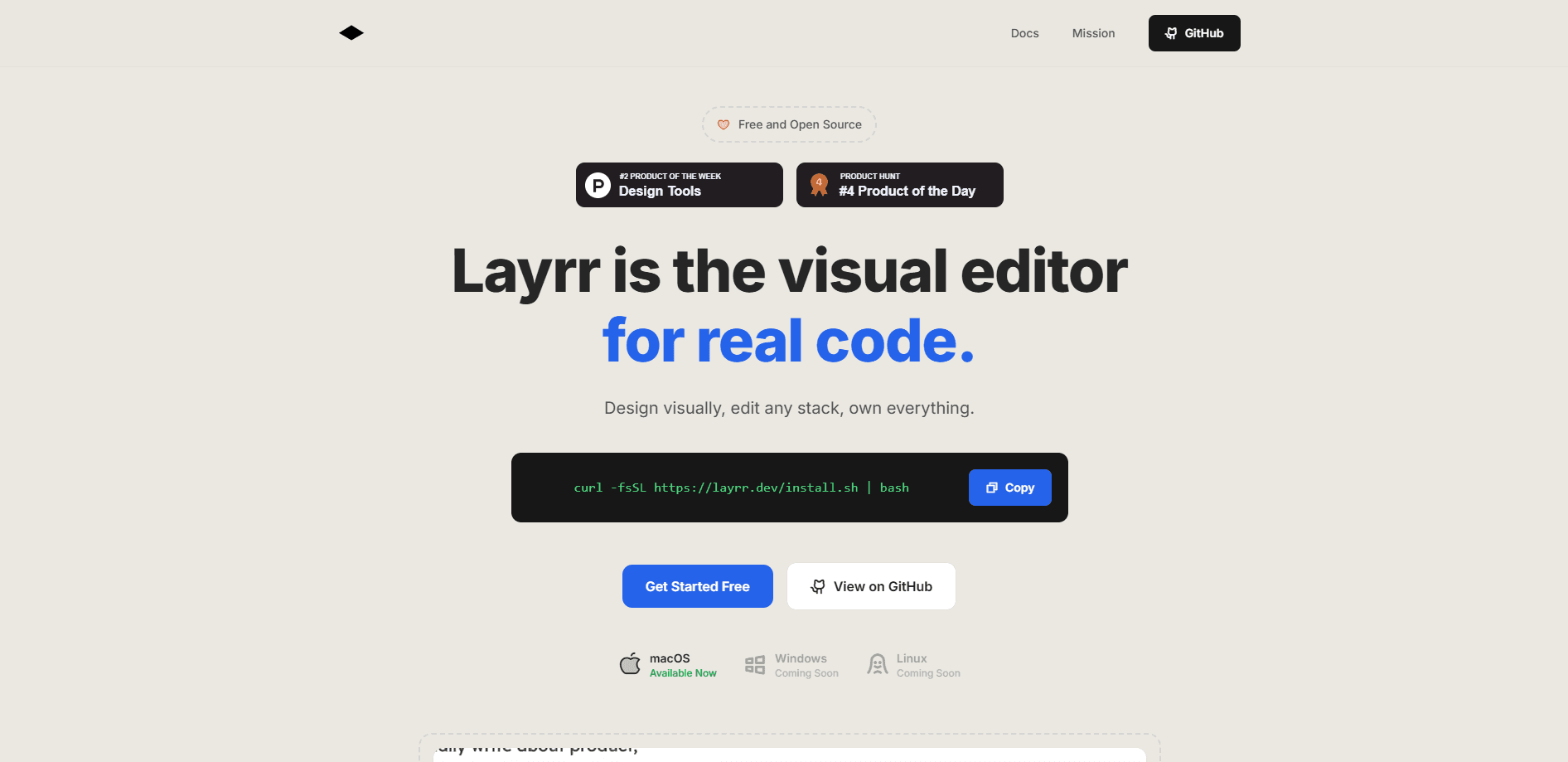Click the Windows logo icon

tap(755, 665)
